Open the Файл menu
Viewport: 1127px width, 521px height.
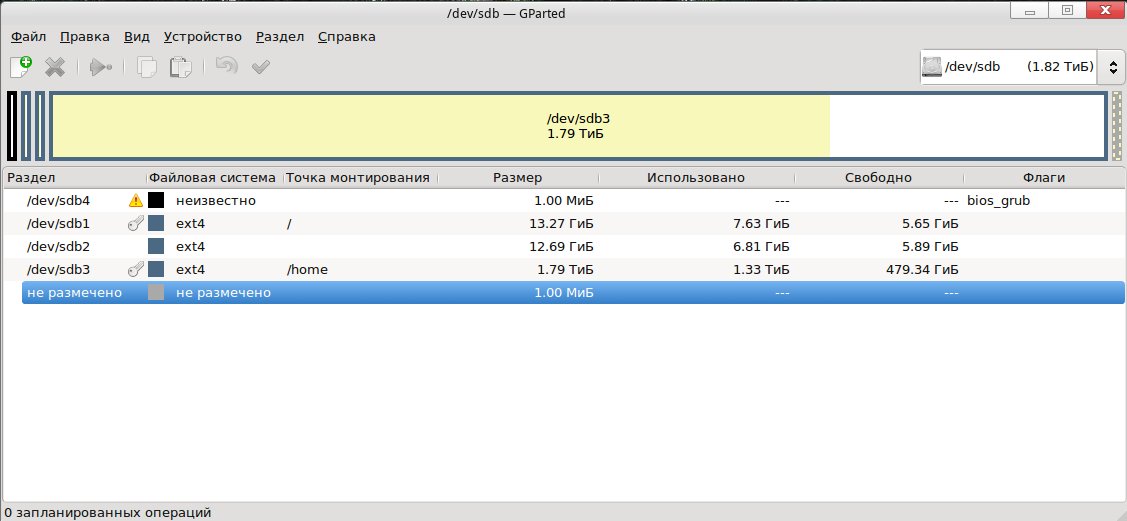pyautogui.click(x=29, y=37)
